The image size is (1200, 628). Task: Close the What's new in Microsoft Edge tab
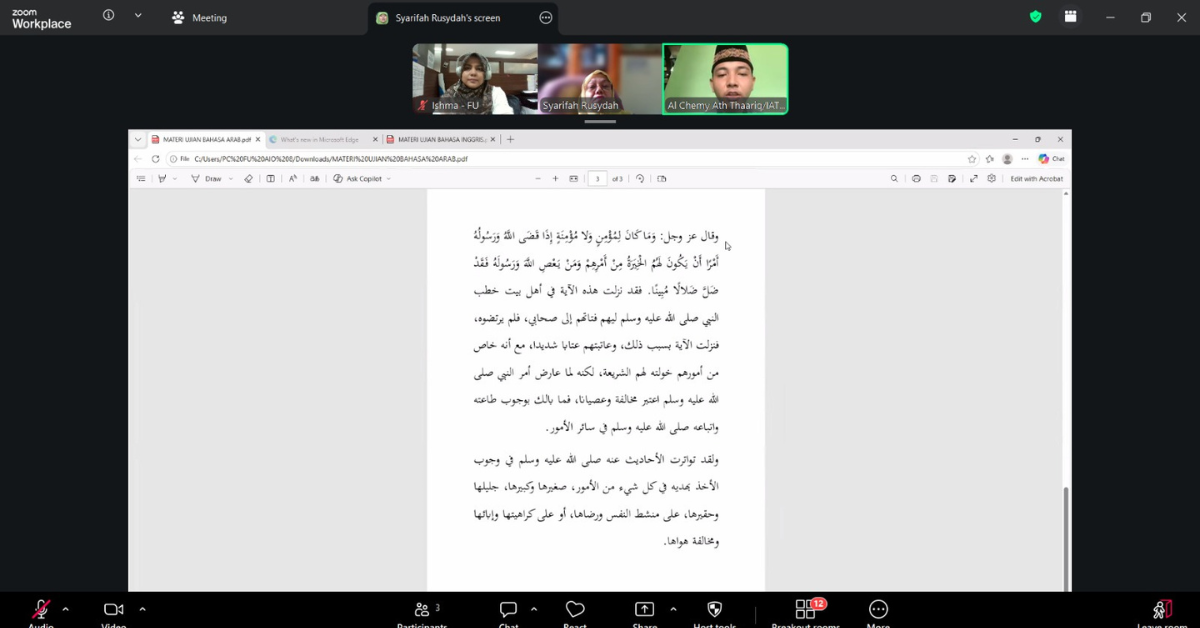pos(374,140)
